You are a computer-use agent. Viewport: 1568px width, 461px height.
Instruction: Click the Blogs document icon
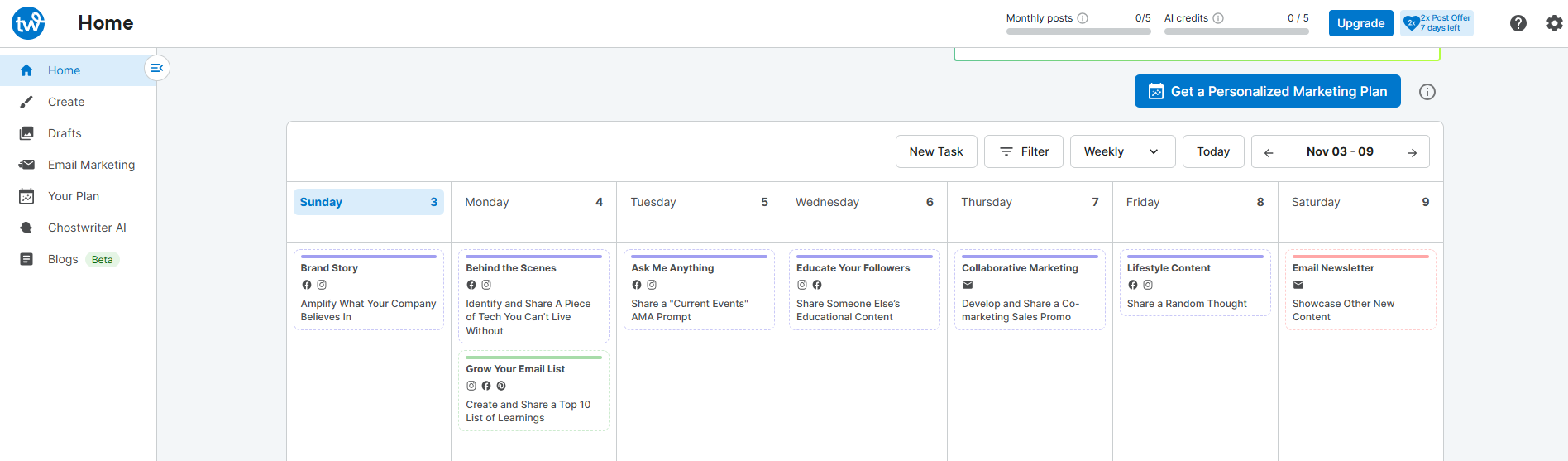[26, 259]
